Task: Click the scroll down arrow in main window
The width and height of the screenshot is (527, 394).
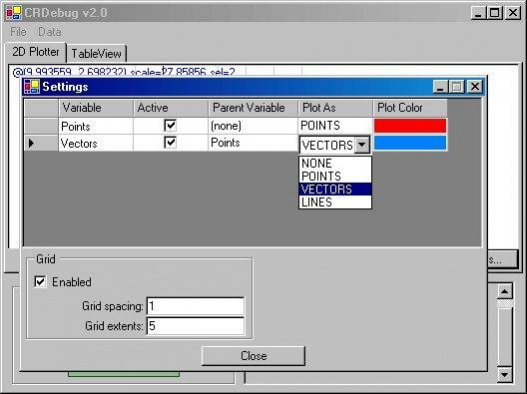Action: point(504,374)
